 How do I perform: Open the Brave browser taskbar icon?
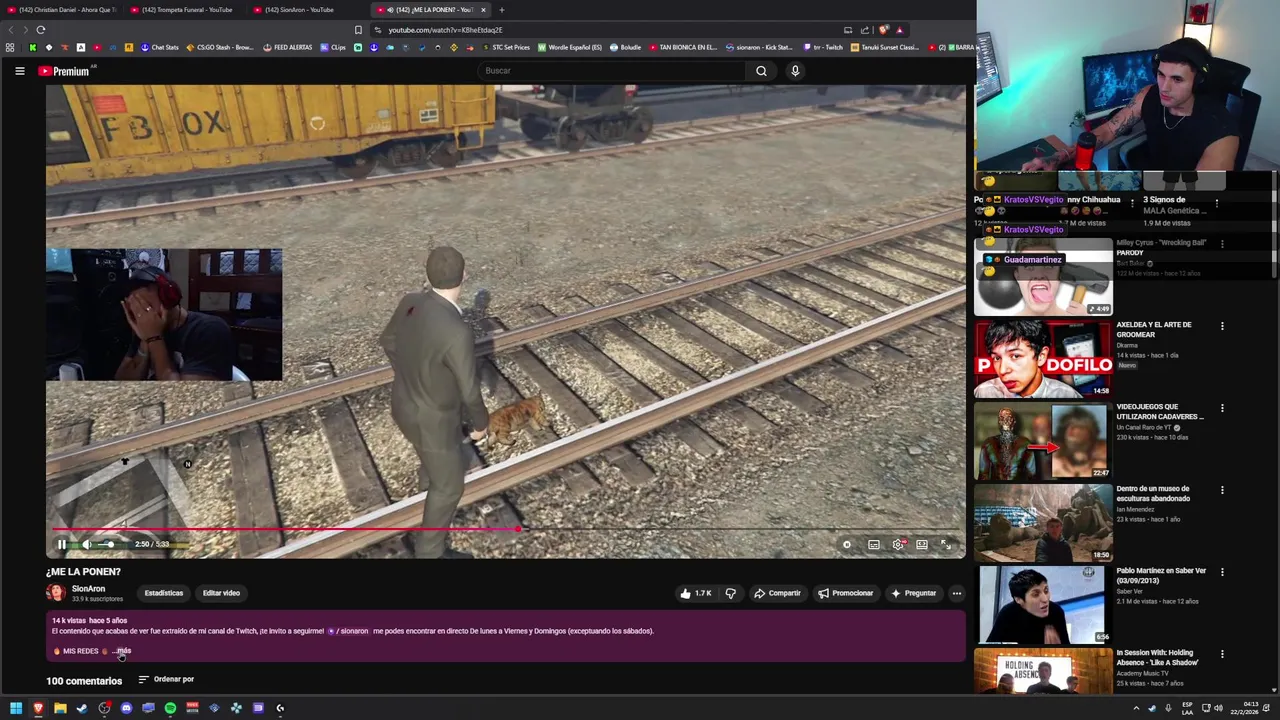pyautogui.click(x=38, y=708)
